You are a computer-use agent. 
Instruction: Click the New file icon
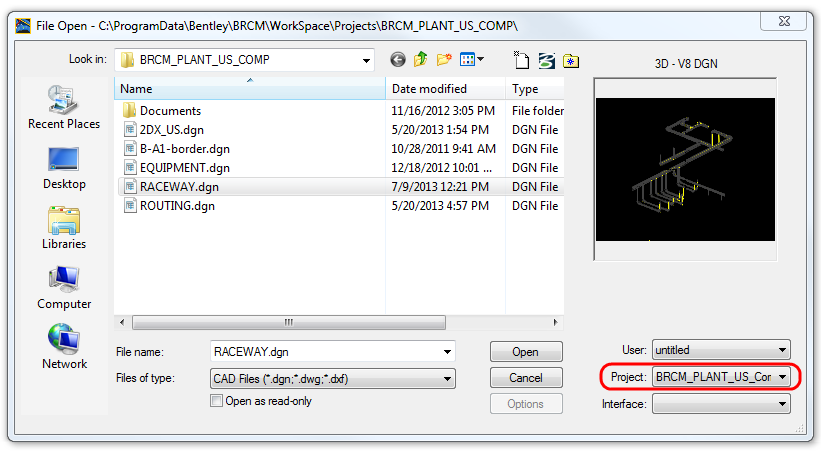(x=521, y=60)
